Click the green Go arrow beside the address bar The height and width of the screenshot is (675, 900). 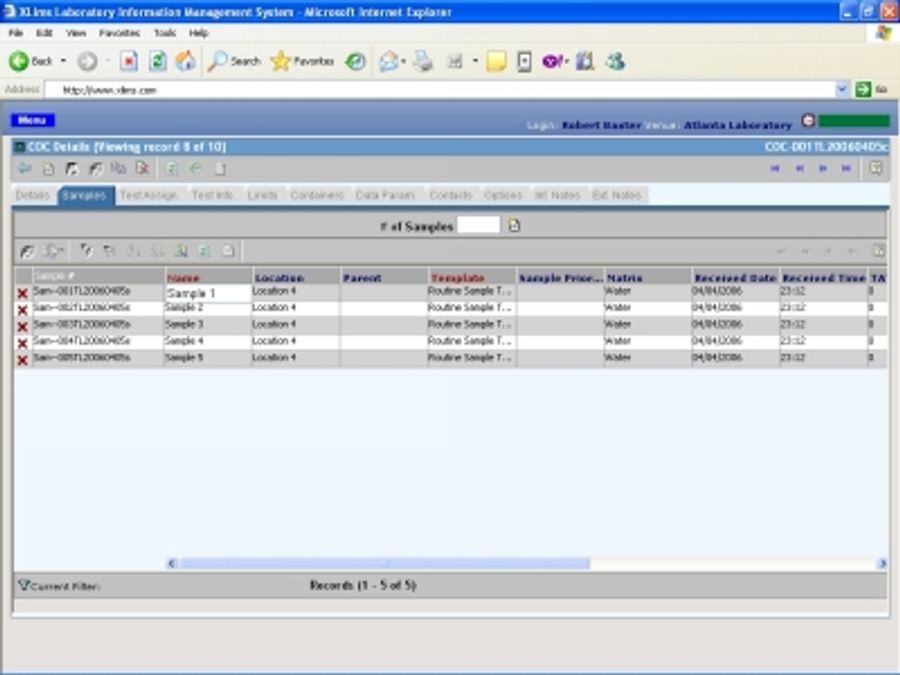(863, 90)
